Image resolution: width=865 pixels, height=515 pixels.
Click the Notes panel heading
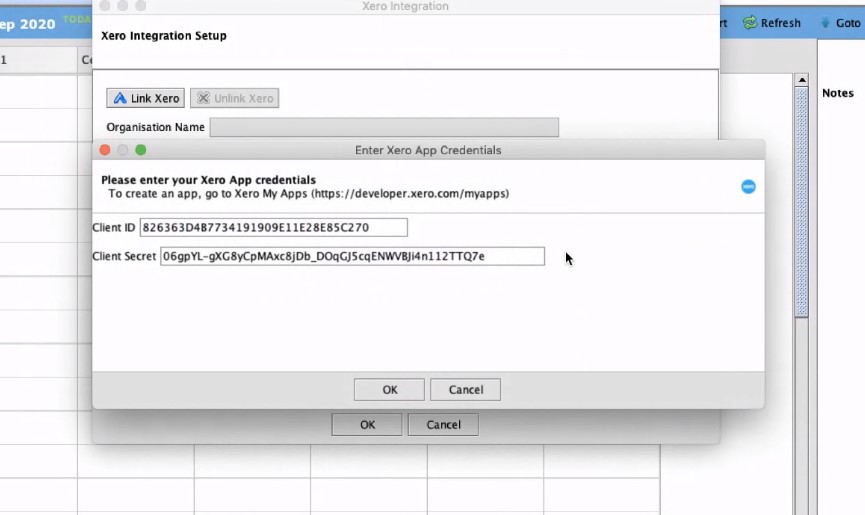pos(837,93)
